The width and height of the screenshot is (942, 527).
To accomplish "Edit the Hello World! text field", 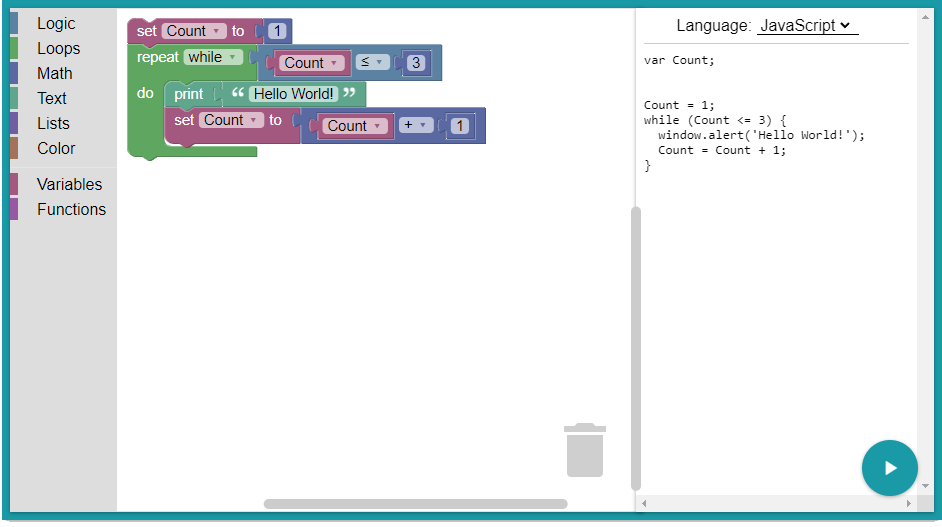I will point(293,94).
